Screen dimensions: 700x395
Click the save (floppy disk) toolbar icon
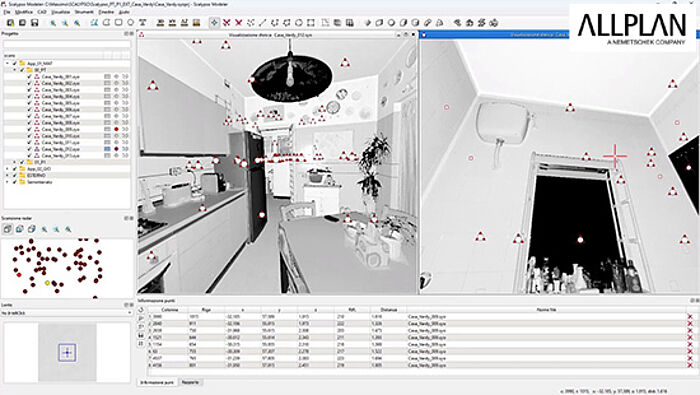[34, 23]
